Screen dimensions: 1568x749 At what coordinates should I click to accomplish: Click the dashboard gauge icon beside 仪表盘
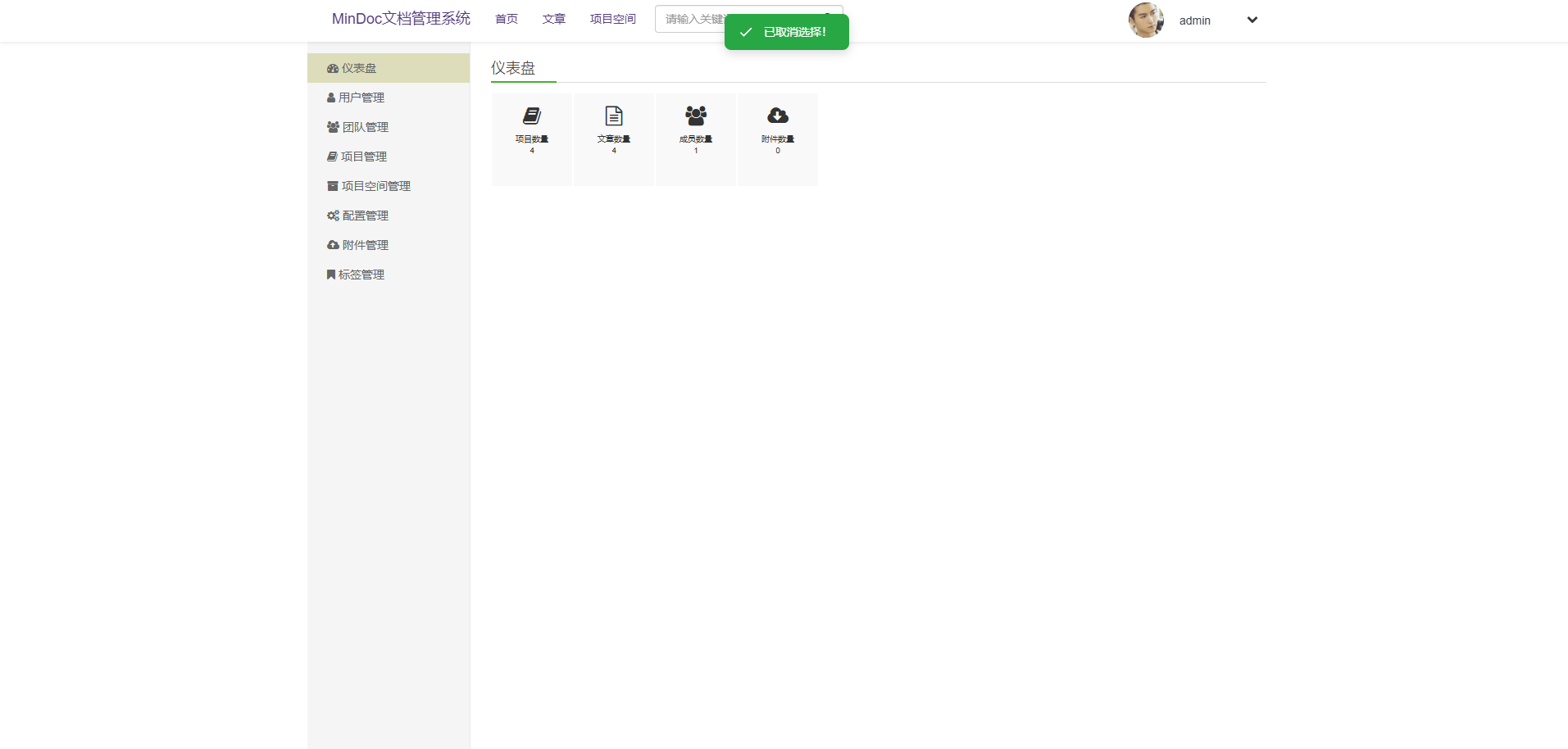click(333, 69)
